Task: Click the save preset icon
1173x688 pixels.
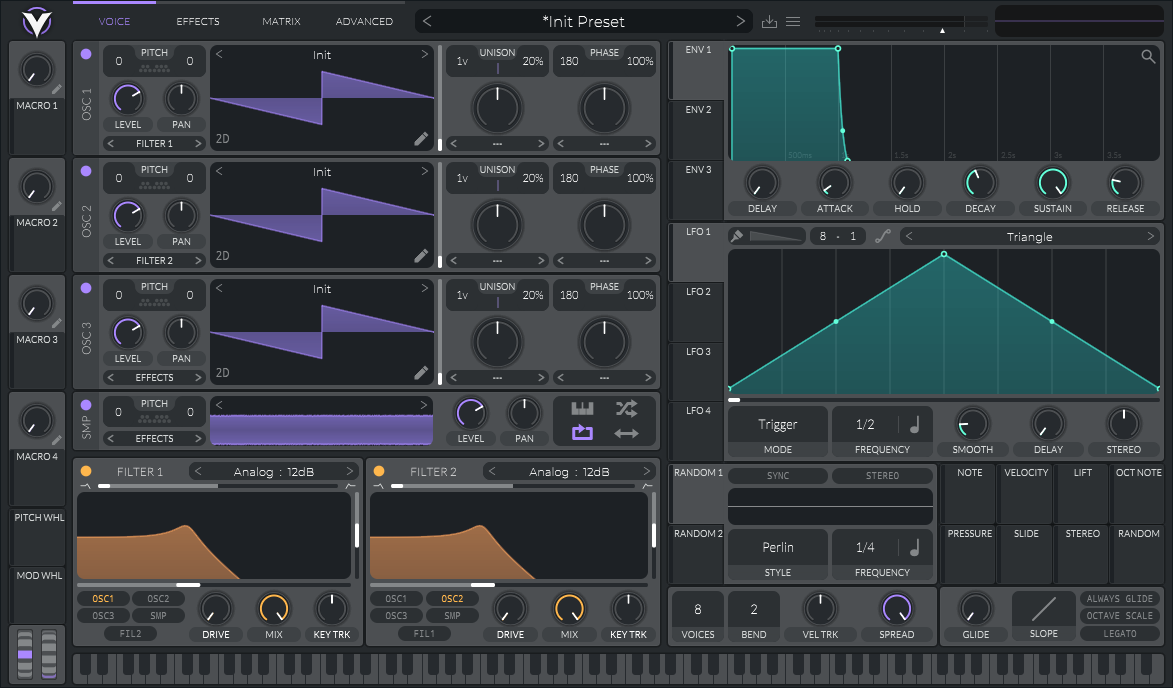Action: [769, 21]
